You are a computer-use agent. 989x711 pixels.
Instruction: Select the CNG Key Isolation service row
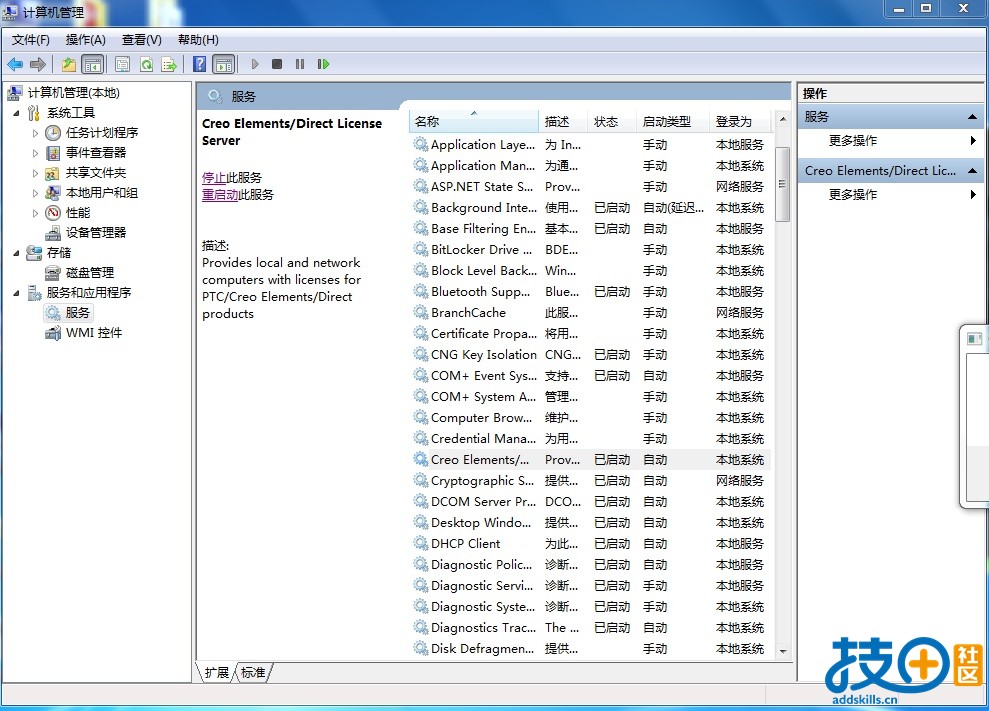590,355
